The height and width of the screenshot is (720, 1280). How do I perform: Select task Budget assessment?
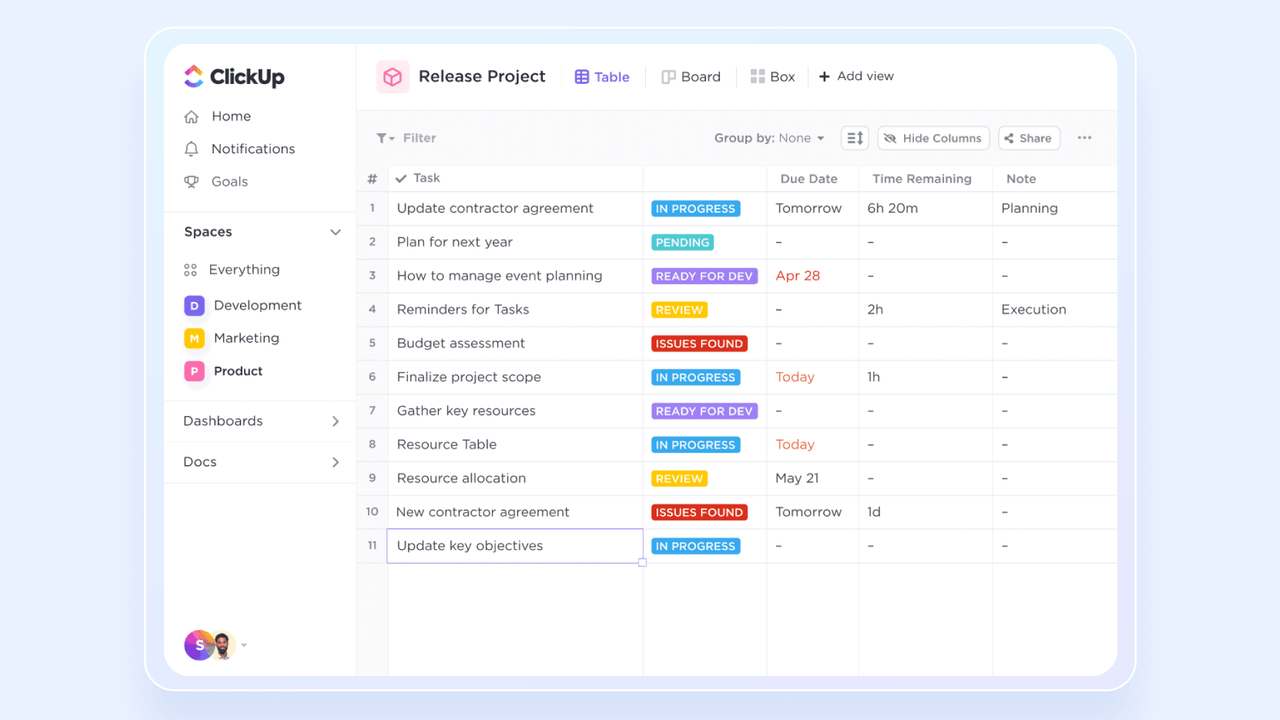(461, 343)
